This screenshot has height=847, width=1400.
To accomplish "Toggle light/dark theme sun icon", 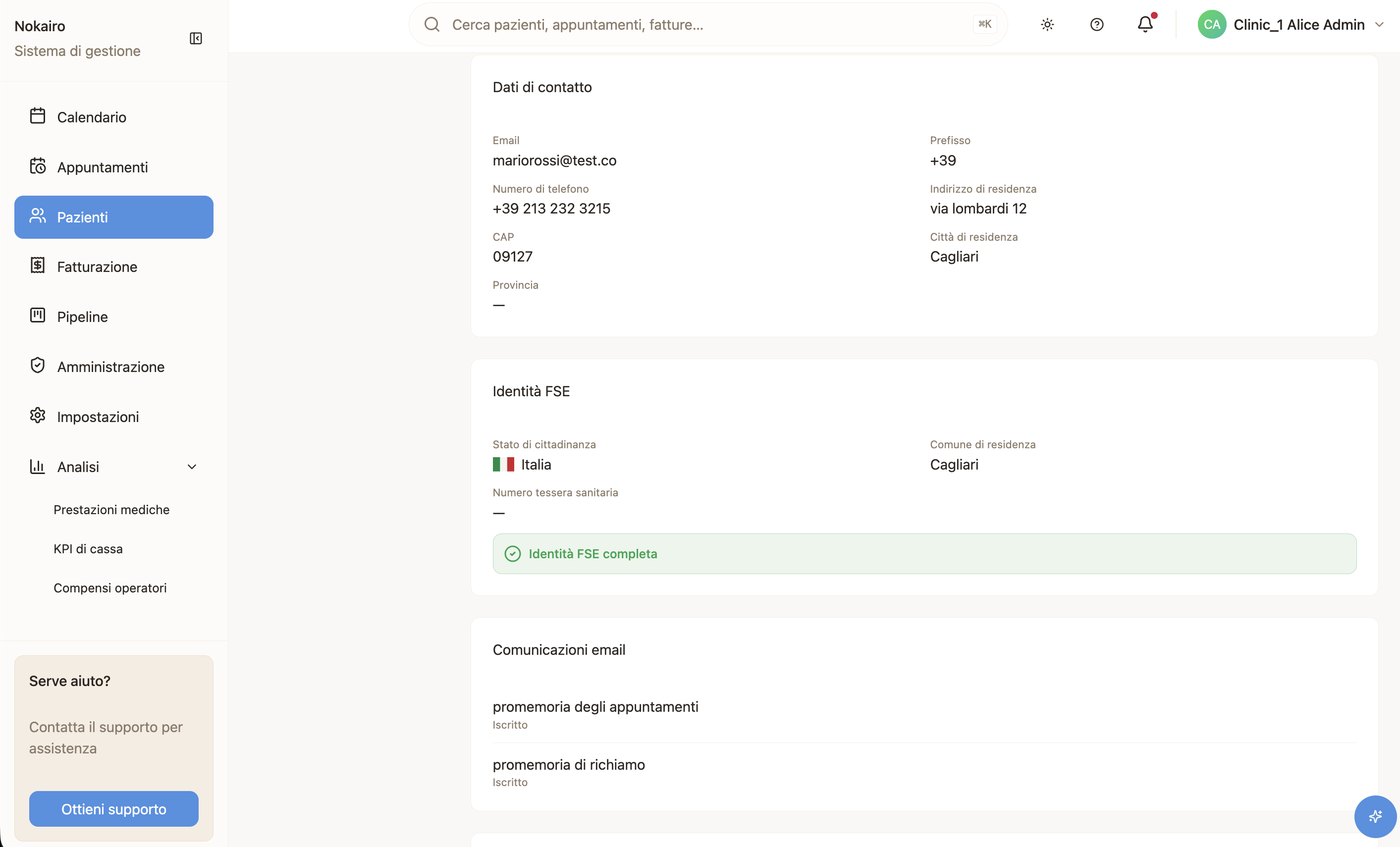I will pyautogui.click(x=1047, y=24).
